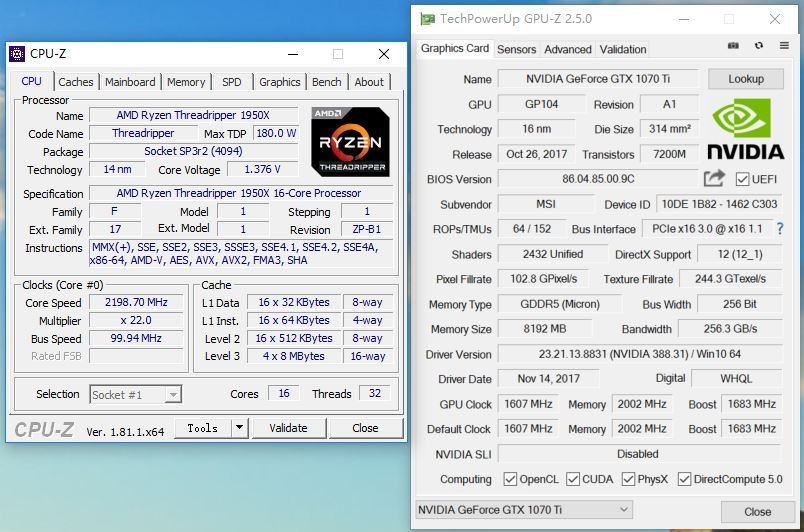Open Validation tab in GPU-Z
This screenshot has height=532, width=804.
(622, 49)
